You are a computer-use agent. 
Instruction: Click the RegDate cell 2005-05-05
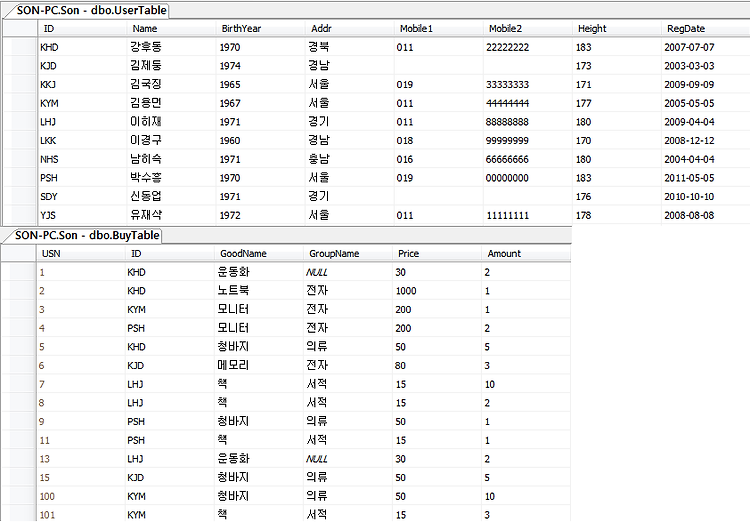(706, 103)
